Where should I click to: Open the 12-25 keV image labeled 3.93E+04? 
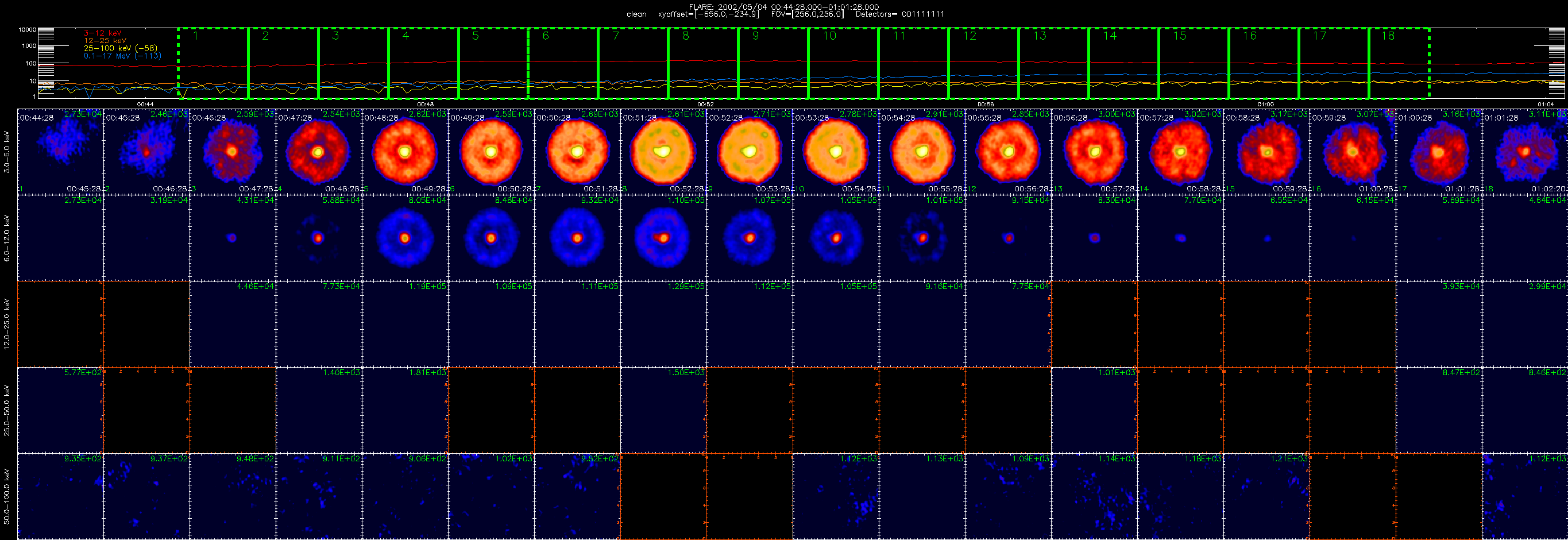1439,324
